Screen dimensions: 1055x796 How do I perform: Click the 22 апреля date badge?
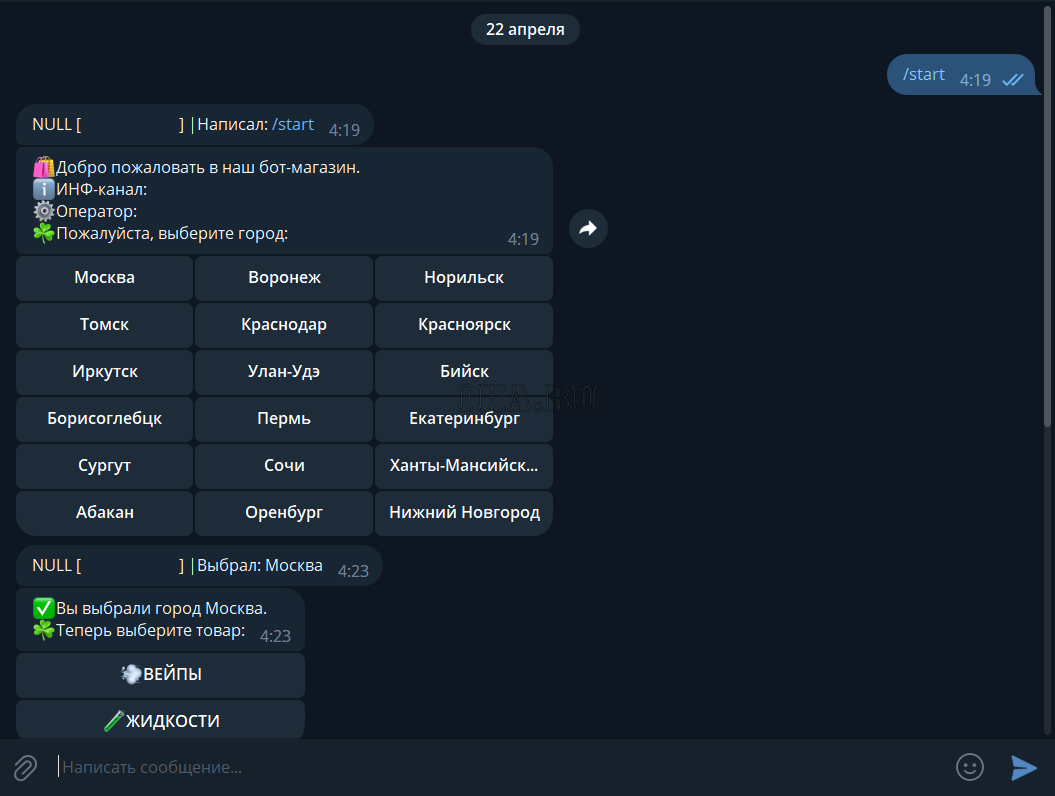click(x=525, y=30)
